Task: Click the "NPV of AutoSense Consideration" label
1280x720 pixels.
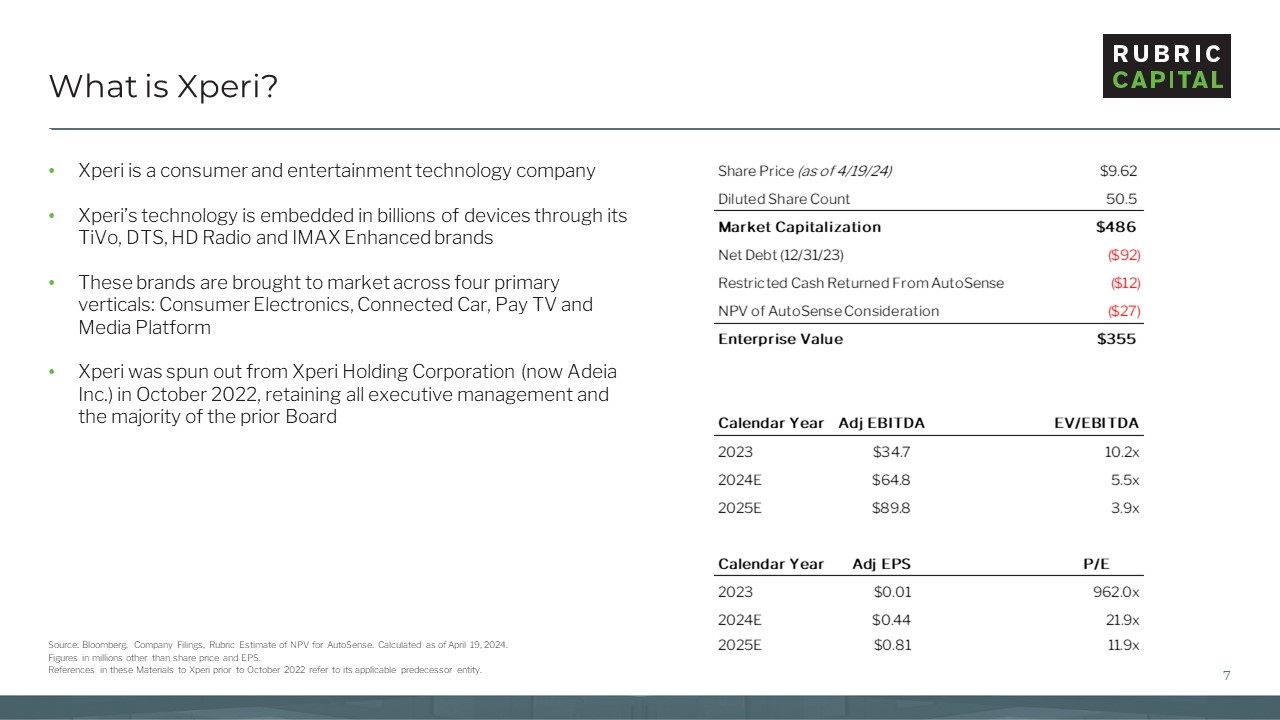Action: pyautogui.click(x=829, y=311)
